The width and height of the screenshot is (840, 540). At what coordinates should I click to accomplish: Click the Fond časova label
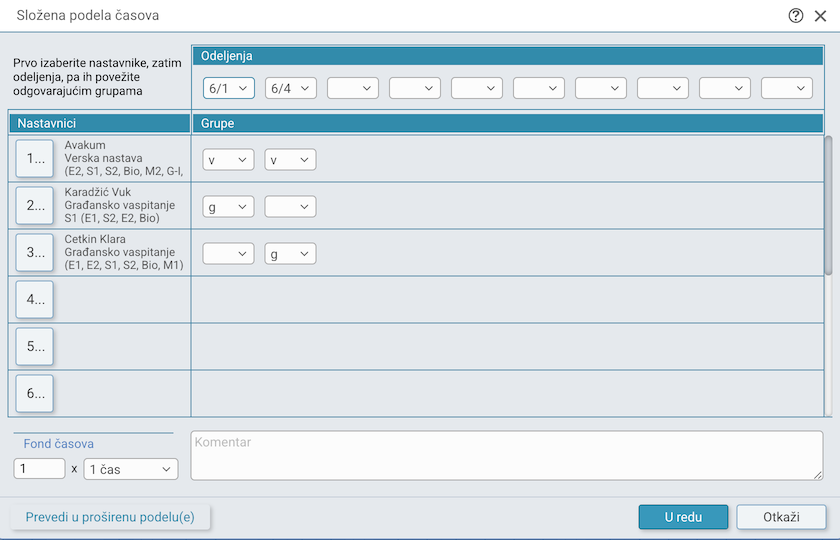pos(58,444)
